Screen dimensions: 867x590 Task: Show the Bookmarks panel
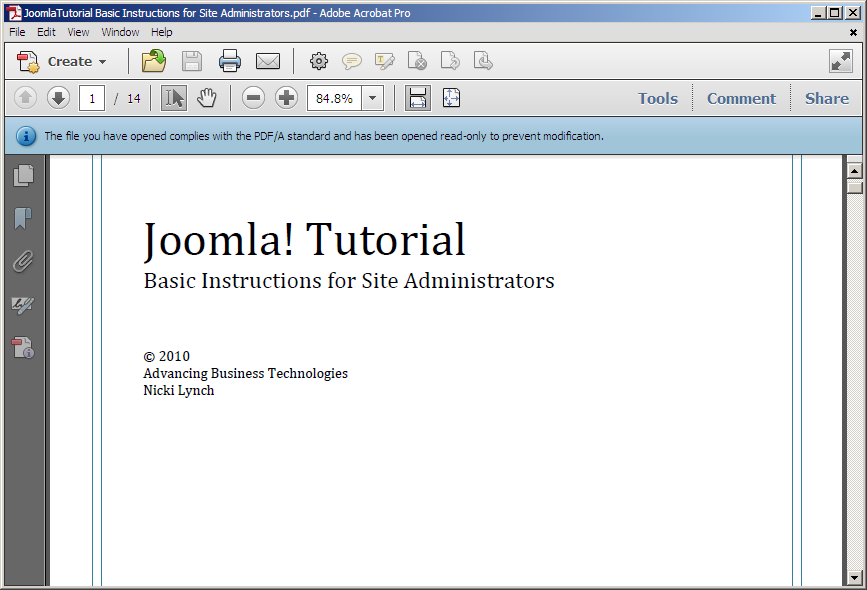pos(23,218)
